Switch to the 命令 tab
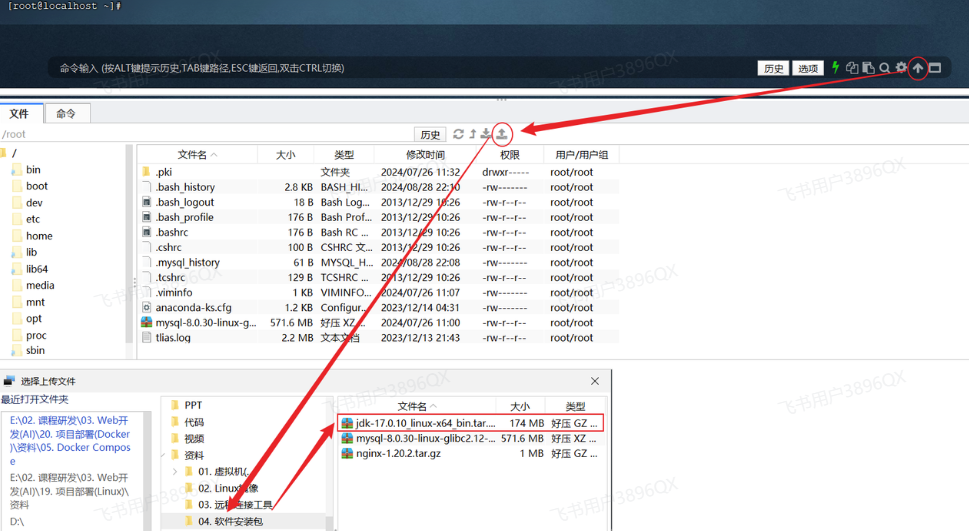969x531 pixels. (x=67, y=114)
